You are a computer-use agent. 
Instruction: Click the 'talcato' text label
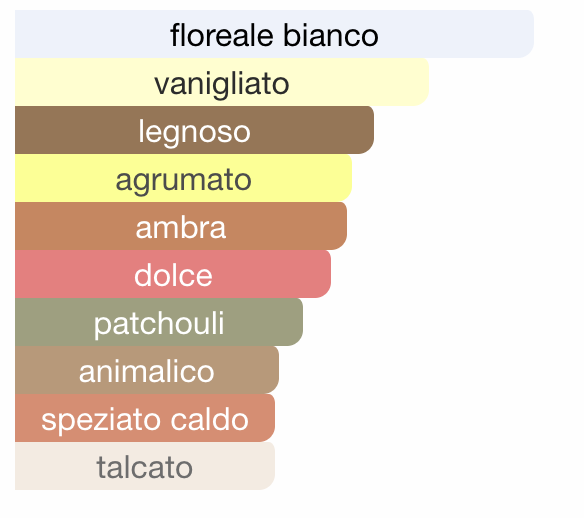(145, 467)
